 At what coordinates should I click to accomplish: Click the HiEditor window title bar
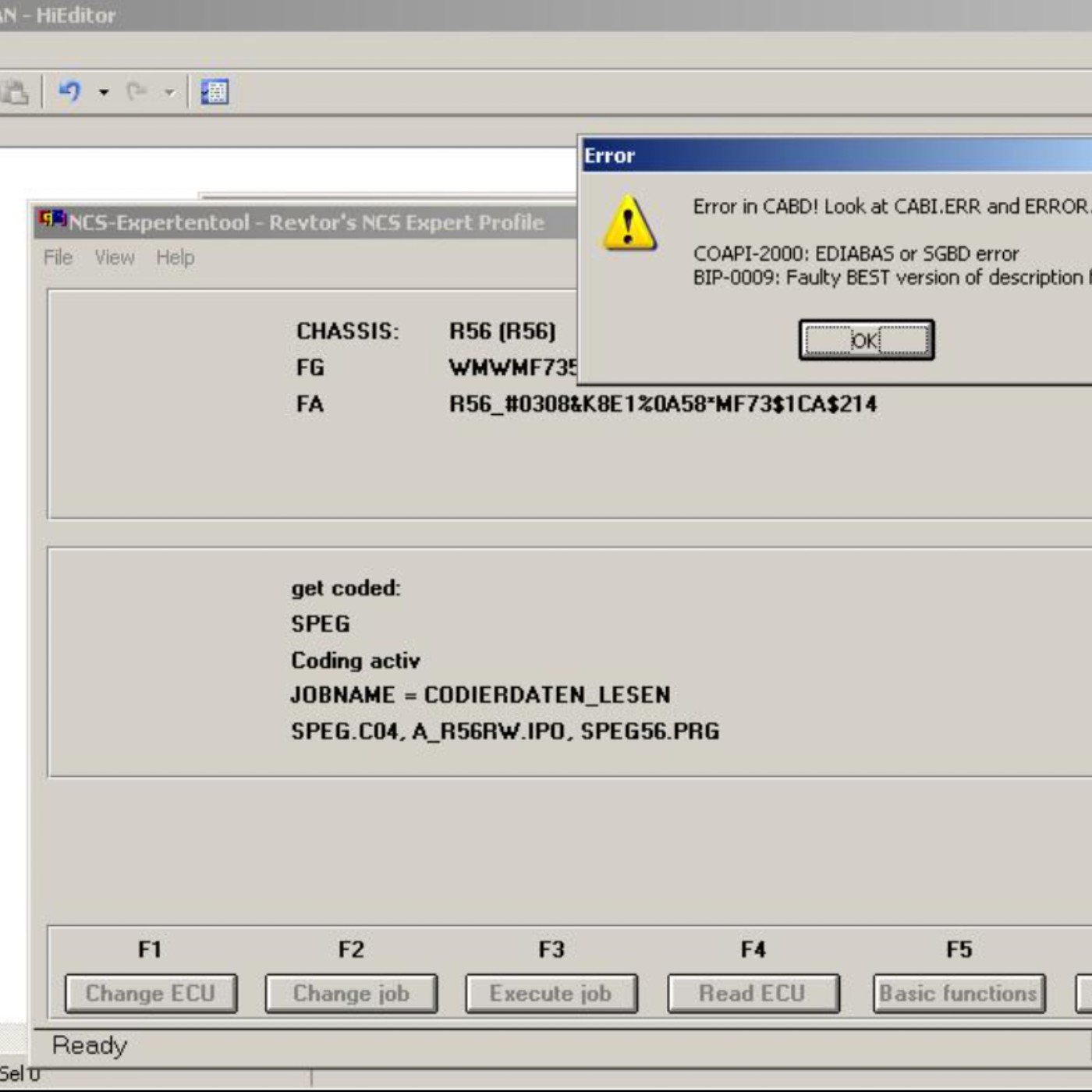546,16
